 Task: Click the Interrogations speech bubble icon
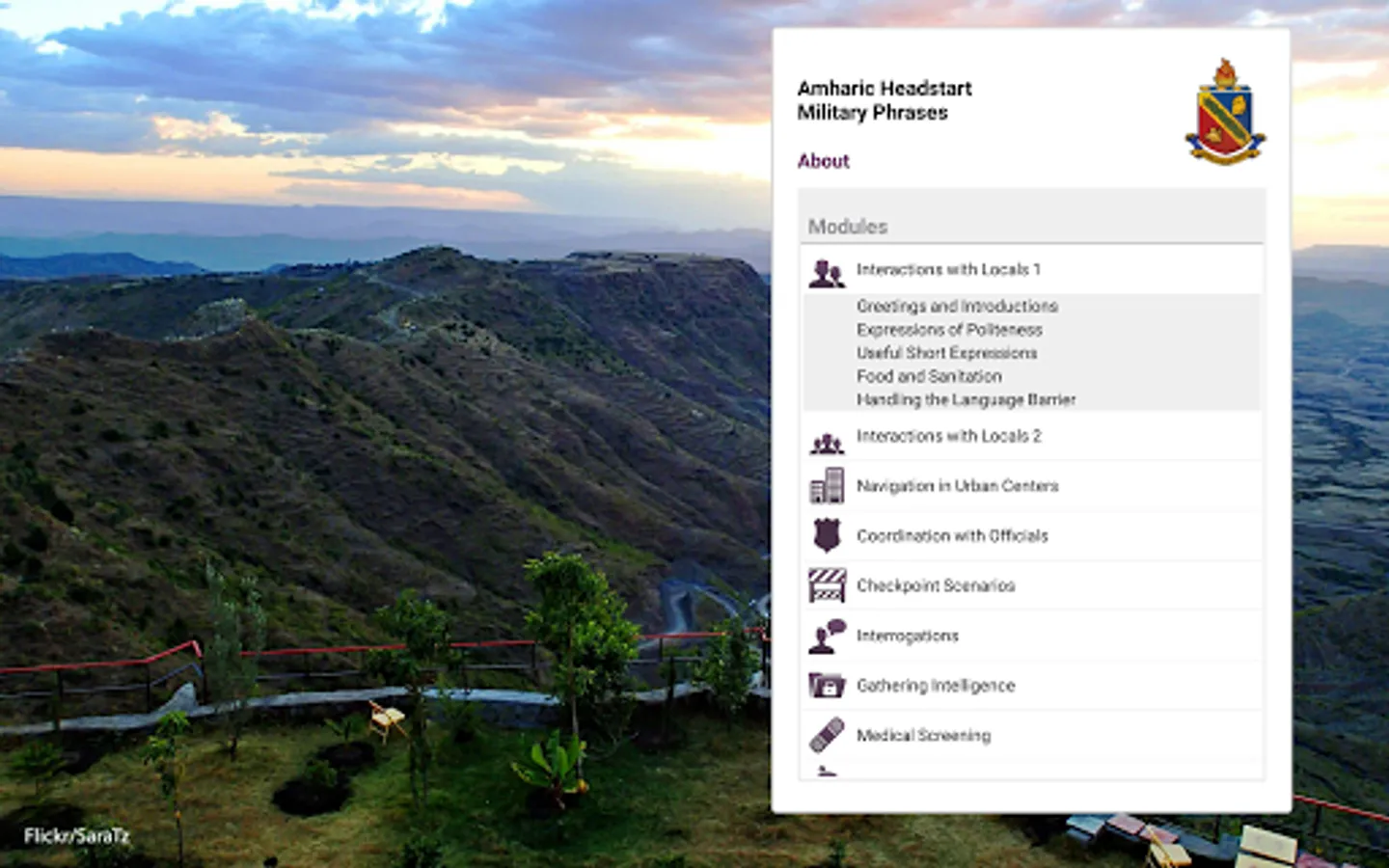point(827,637)
